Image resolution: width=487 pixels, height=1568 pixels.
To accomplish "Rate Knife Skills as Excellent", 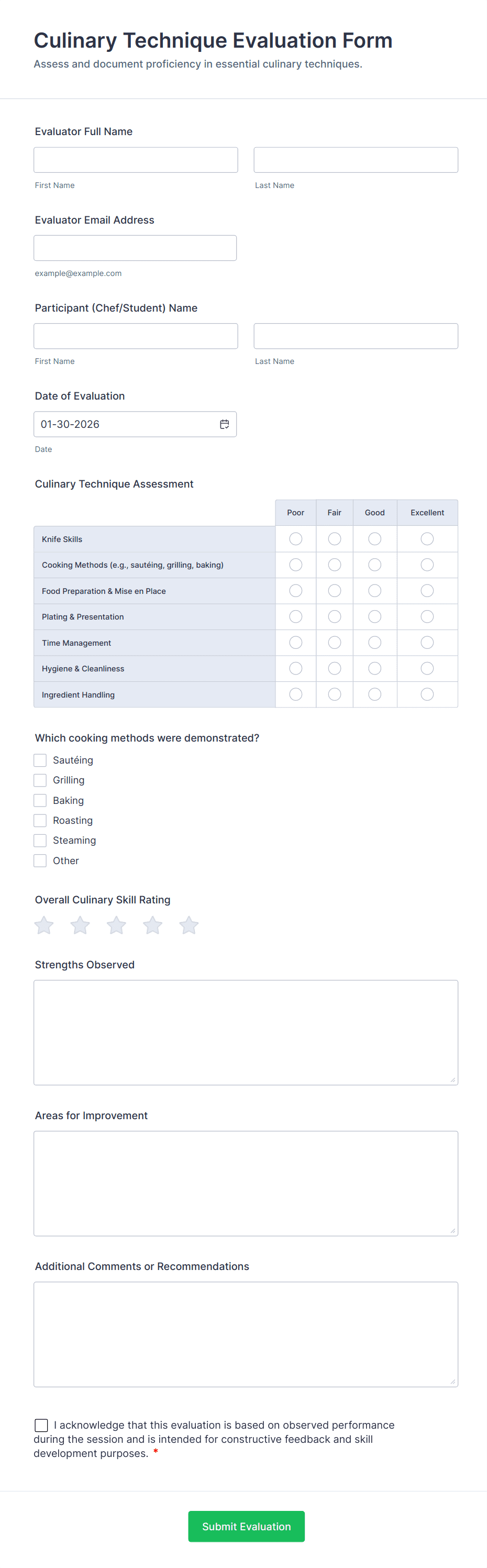I will [427, 539].
